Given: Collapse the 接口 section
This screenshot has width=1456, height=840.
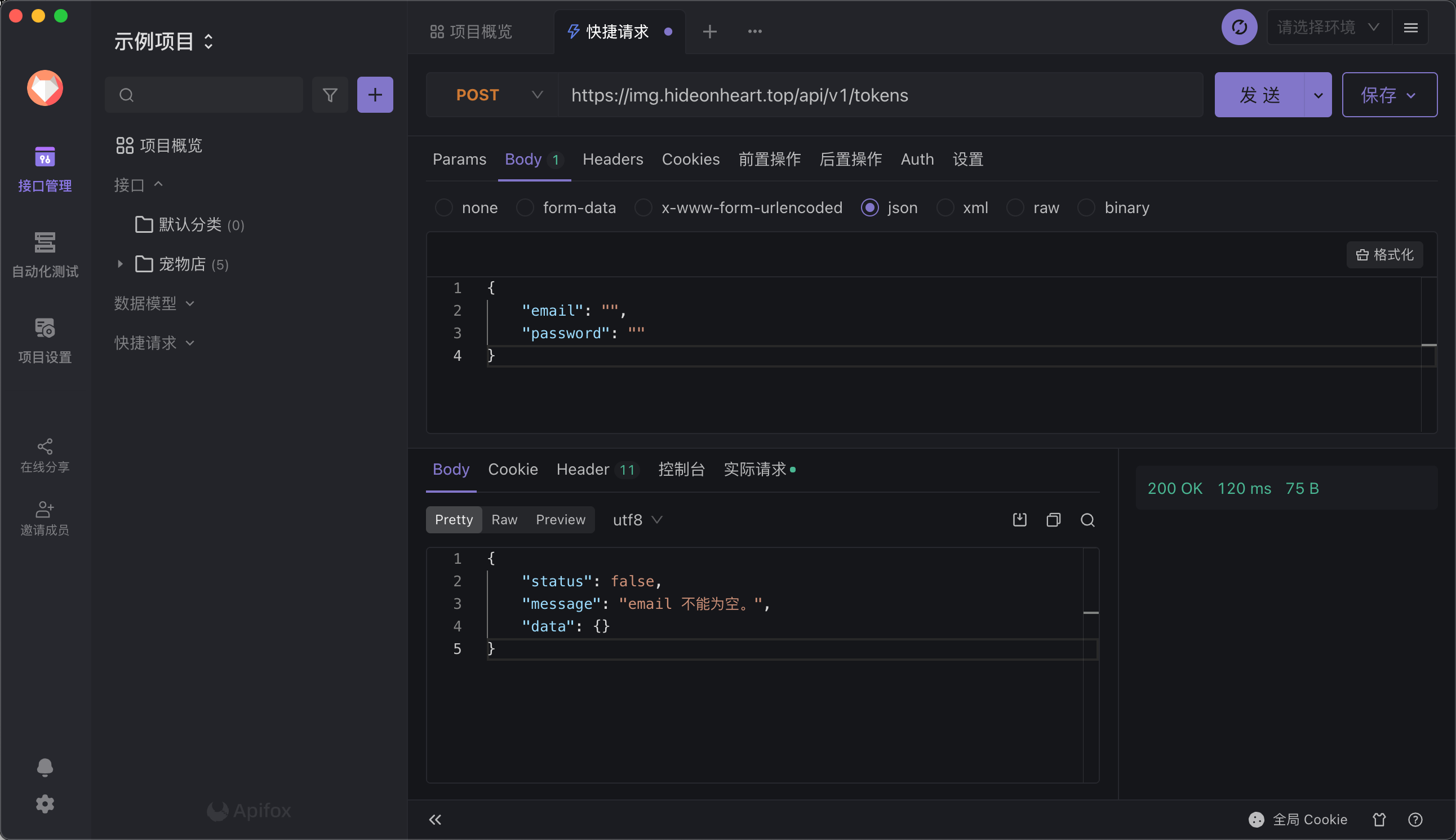Looking at the screenshot, I should click(x=139, y=184).
